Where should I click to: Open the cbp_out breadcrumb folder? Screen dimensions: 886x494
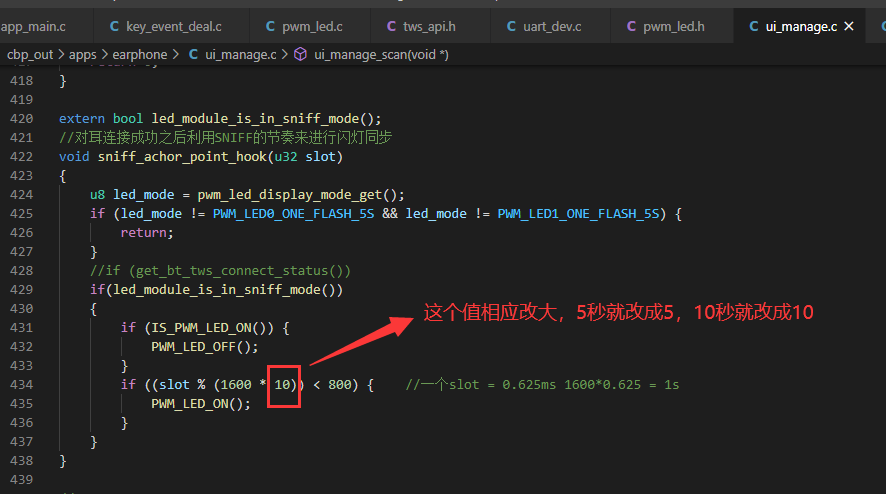click(x=29, y=55)
